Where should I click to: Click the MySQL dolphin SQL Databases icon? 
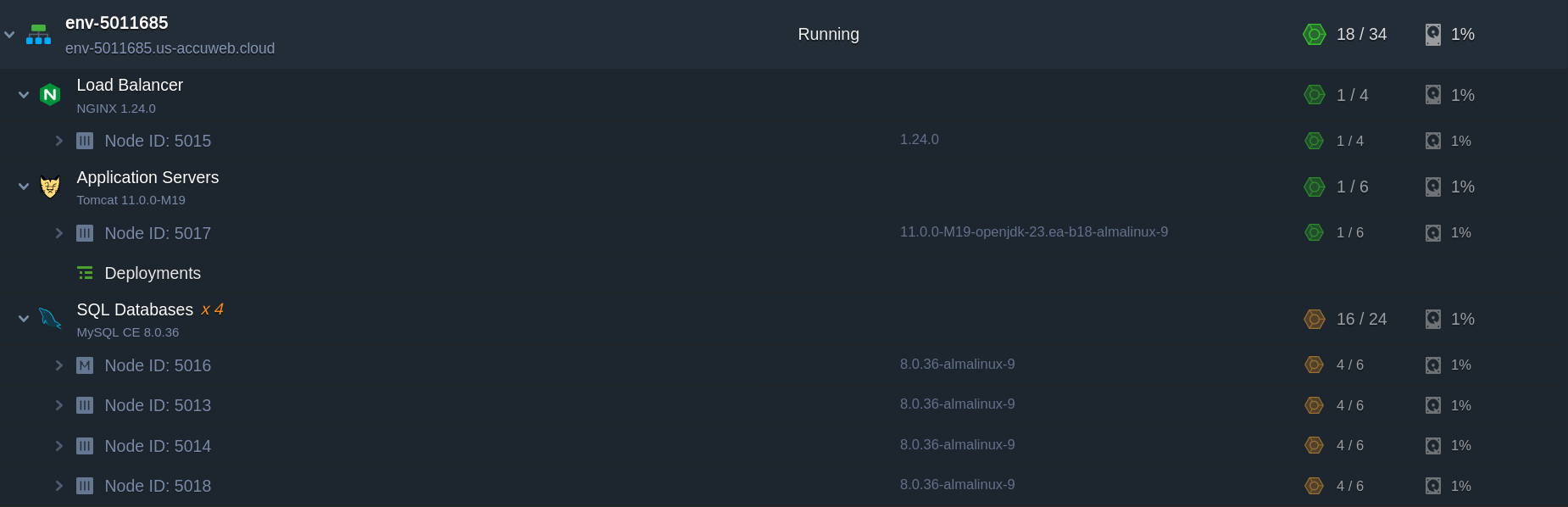[x=50, y=319]
